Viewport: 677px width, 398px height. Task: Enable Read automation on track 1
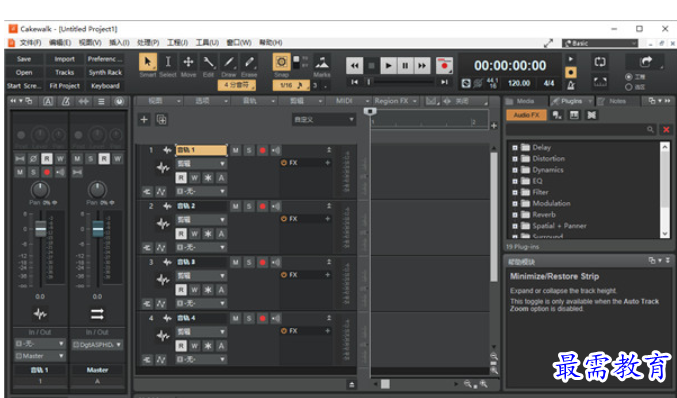(x=181, y=178)
